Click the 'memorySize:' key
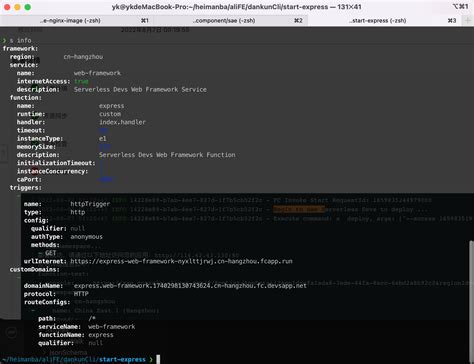Viewport: 474px width, 364px height. (36, 147)
